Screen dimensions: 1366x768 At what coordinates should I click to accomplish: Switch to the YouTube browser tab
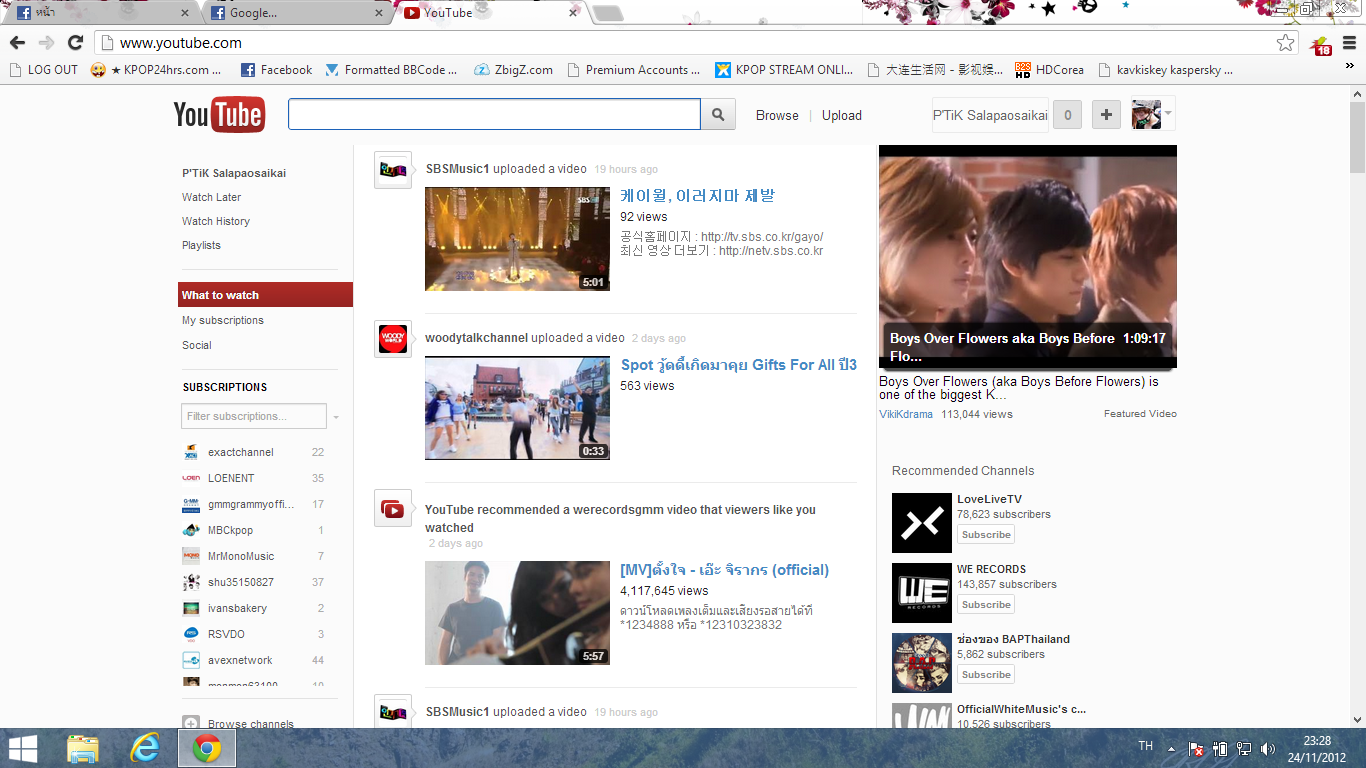point(492,13)
